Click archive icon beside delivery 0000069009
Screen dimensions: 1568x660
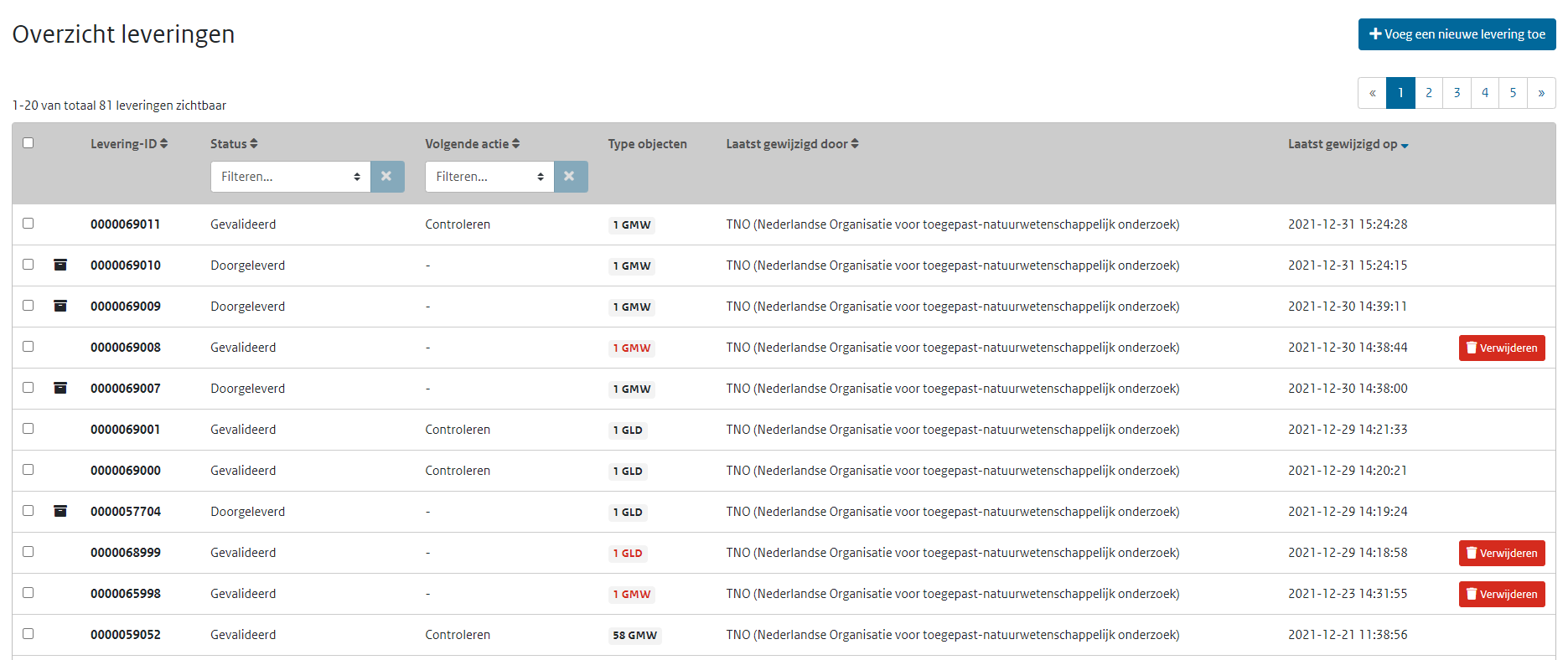tap(60, 306)
